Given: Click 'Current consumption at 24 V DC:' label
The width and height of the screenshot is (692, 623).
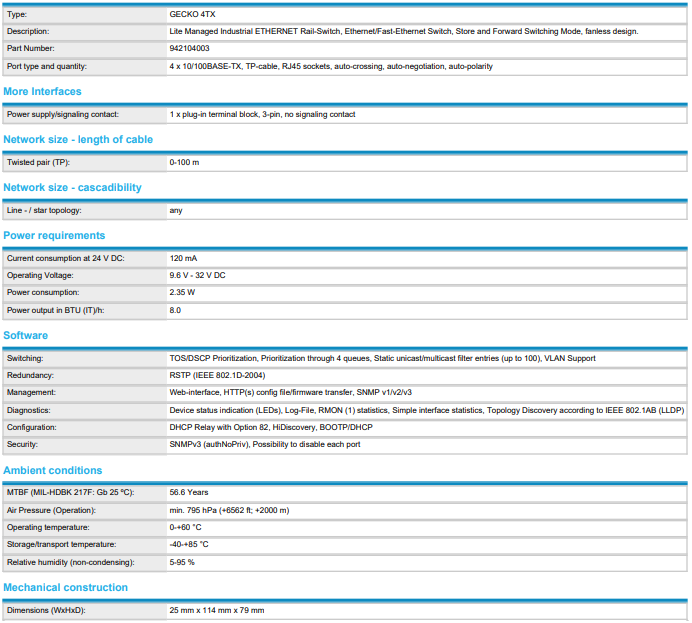Looking at the screenshot, I should click(66, 258).
